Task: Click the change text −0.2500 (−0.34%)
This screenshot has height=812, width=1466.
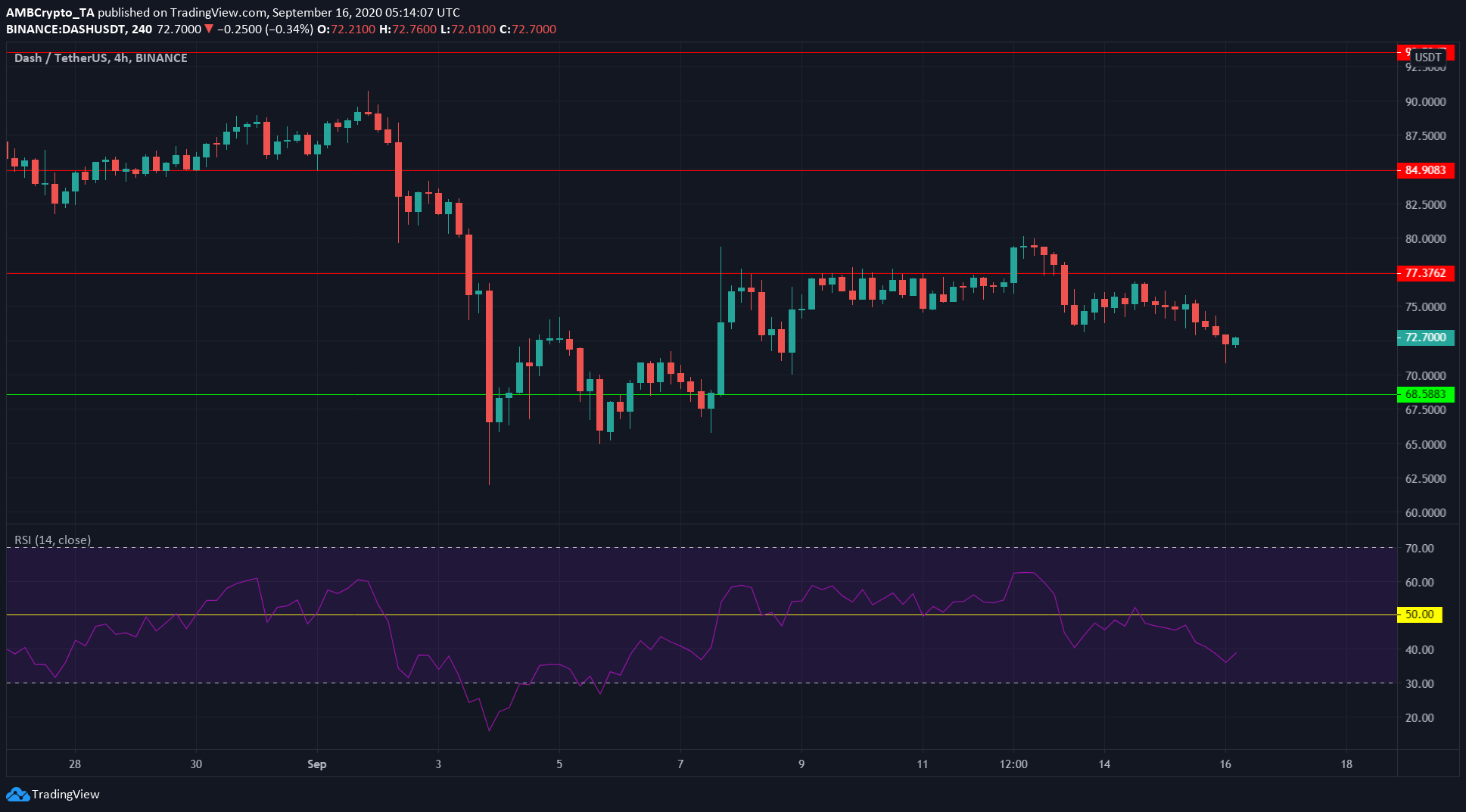Action: point(265,30)
